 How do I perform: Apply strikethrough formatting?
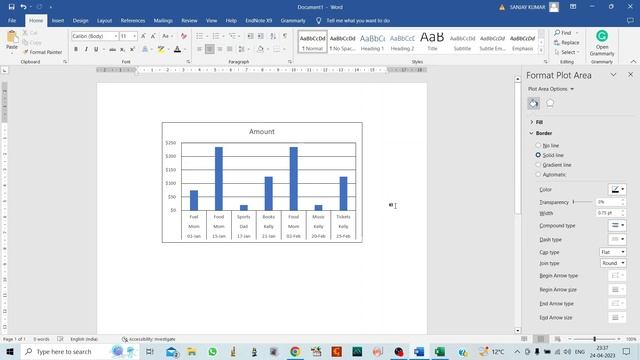click(112, 49)
